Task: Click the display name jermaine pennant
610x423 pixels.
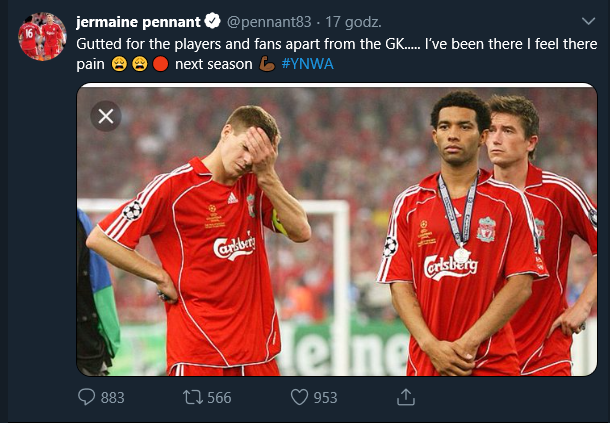Action: 139,22
